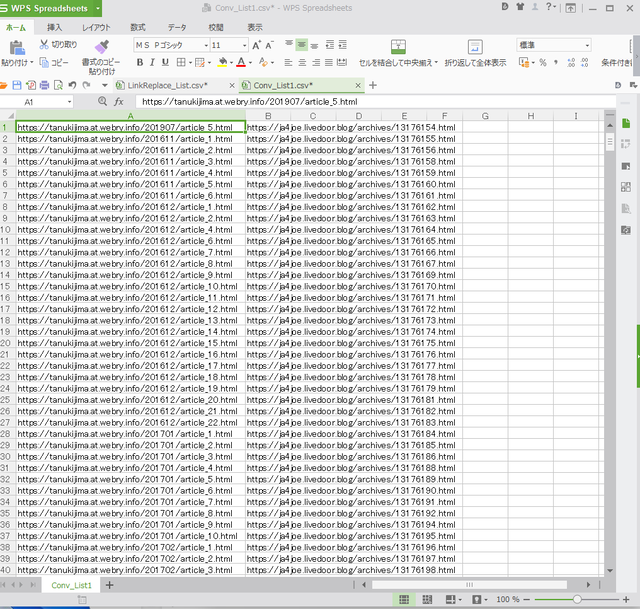
Task: Apply bottom vertical alignment
Action: [314, 45]
